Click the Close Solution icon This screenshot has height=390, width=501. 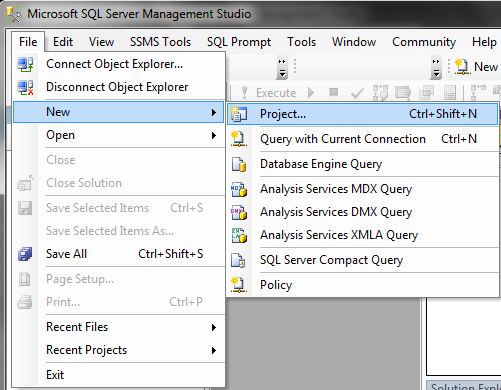[x=25, y=183]
